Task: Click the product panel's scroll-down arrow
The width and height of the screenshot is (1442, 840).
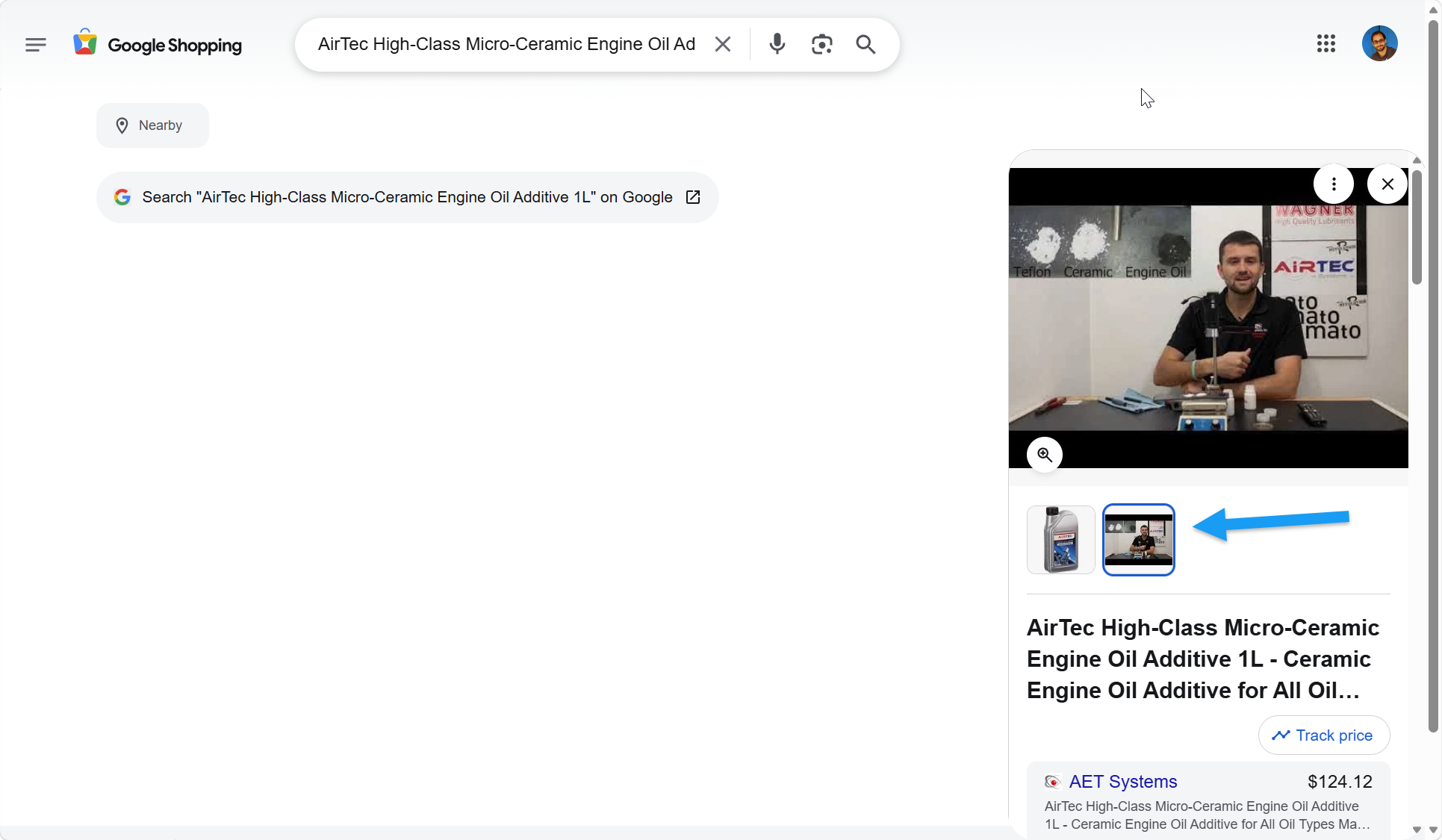Action: click(x=1416, y=830)
